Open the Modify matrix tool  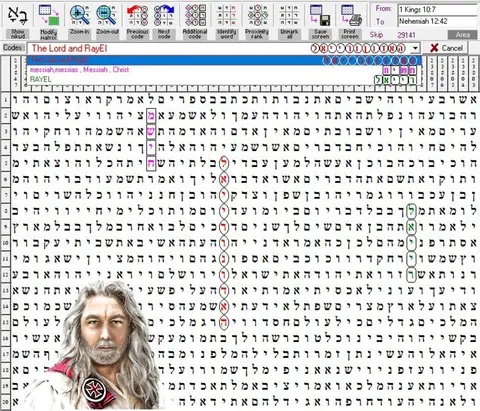(x=49, y=20)
